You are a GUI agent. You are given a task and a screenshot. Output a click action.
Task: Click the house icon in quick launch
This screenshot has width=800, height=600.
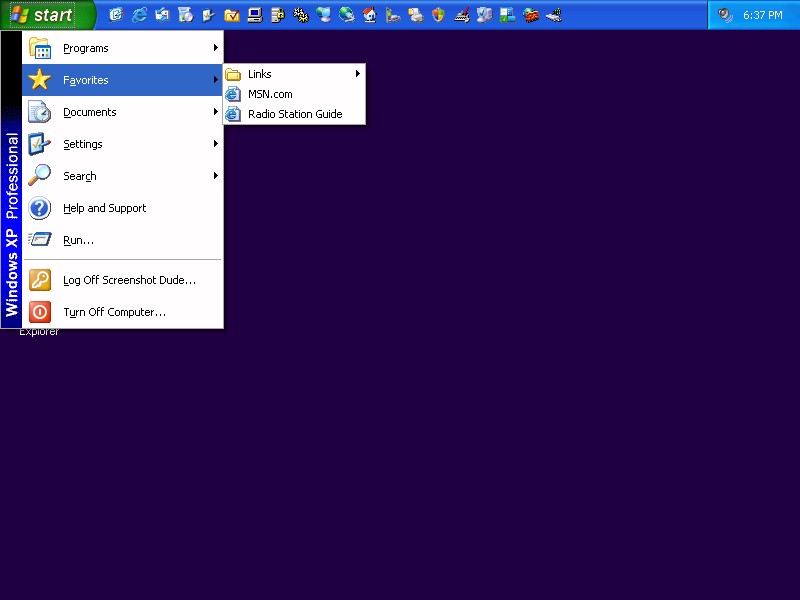point(369,15)
